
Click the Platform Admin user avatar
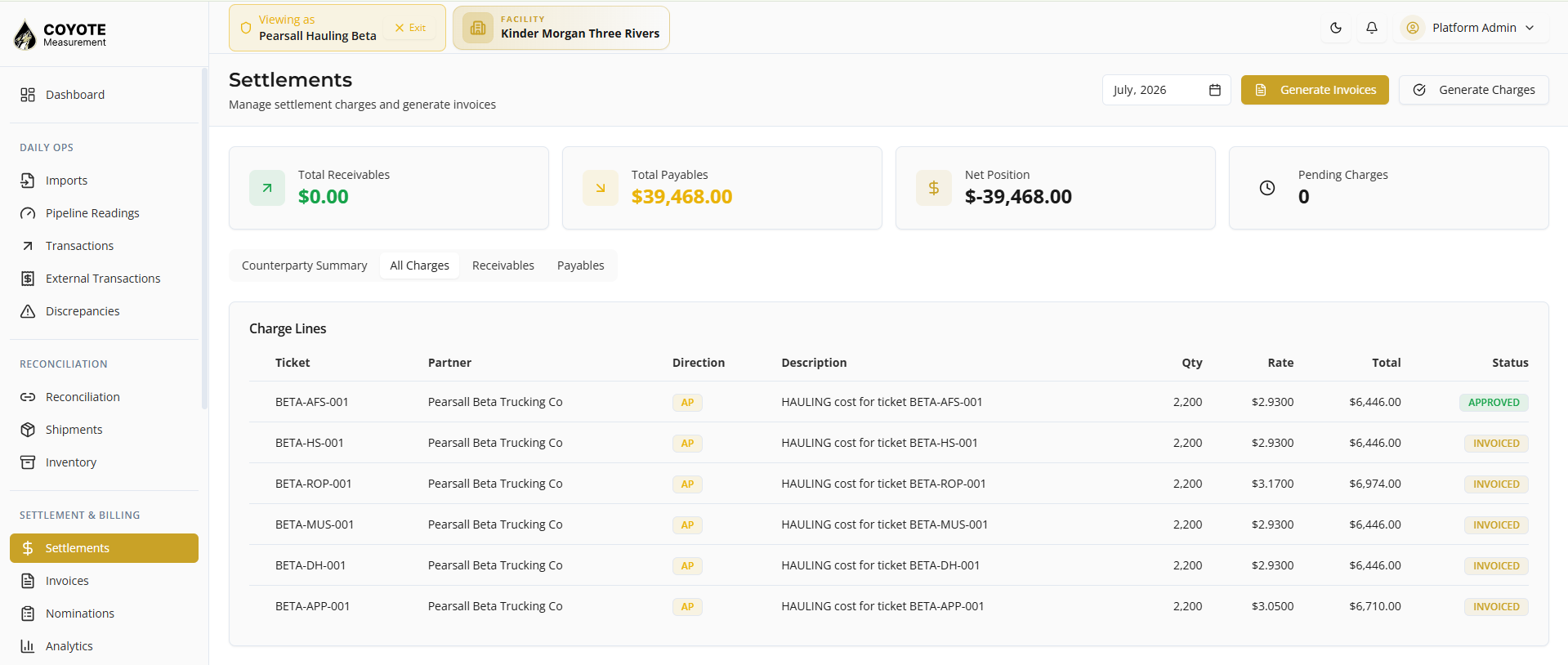coord(1413,28)
